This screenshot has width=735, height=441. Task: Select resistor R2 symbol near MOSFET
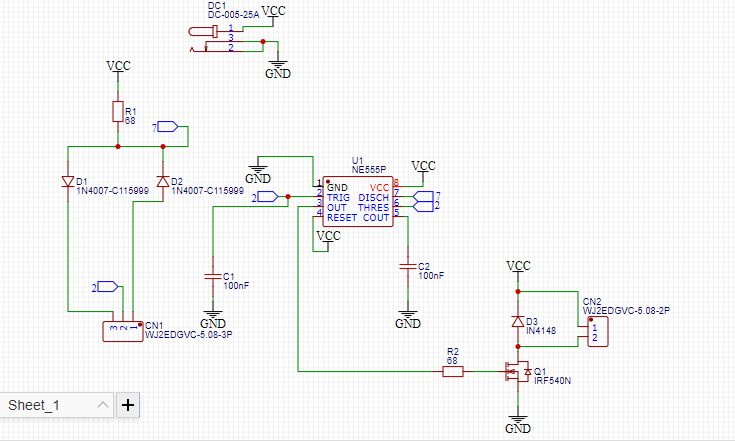pos(453,372)
